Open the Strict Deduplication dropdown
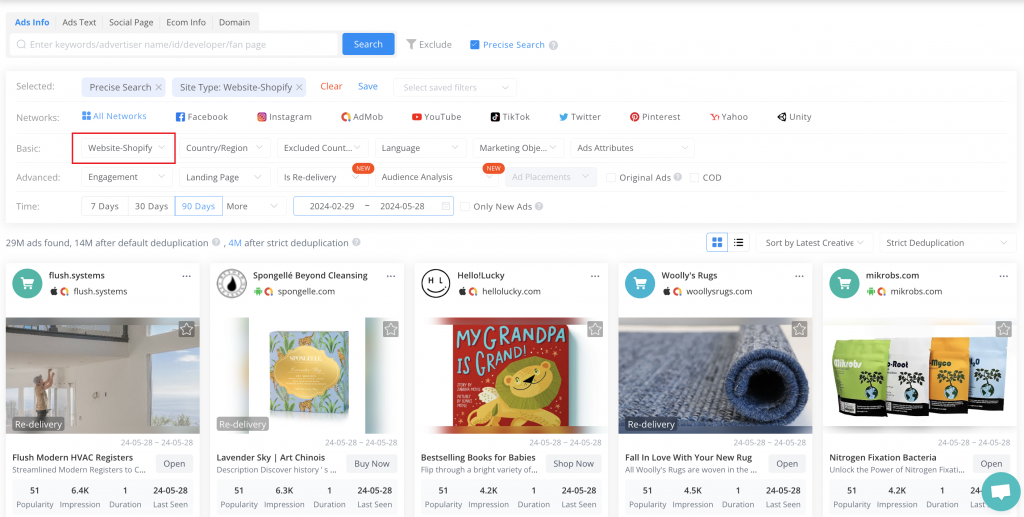The width and height of the screenshot is (1024, 517). pyautogui.click(x=948, y=243)
